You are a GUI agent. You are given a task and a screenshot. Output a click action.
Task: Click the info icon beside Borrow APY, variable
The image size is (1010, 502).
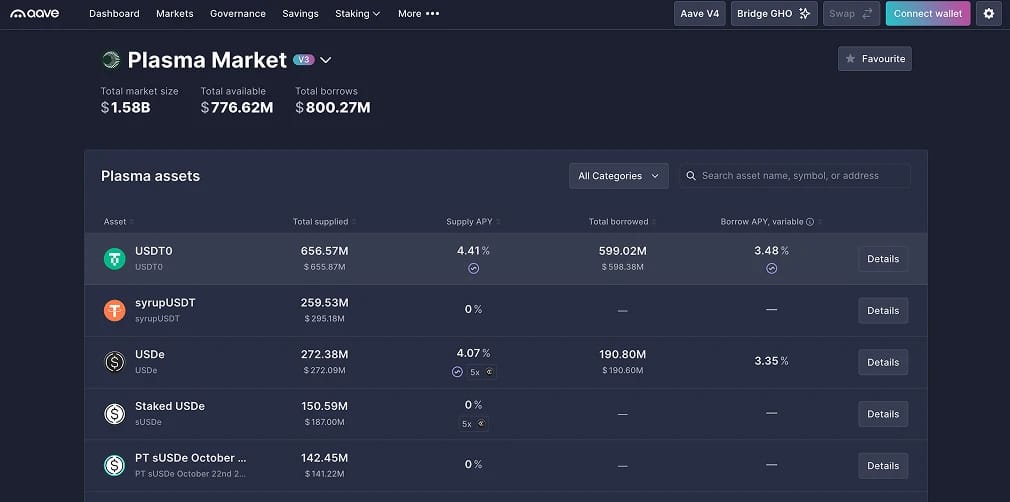810,222
